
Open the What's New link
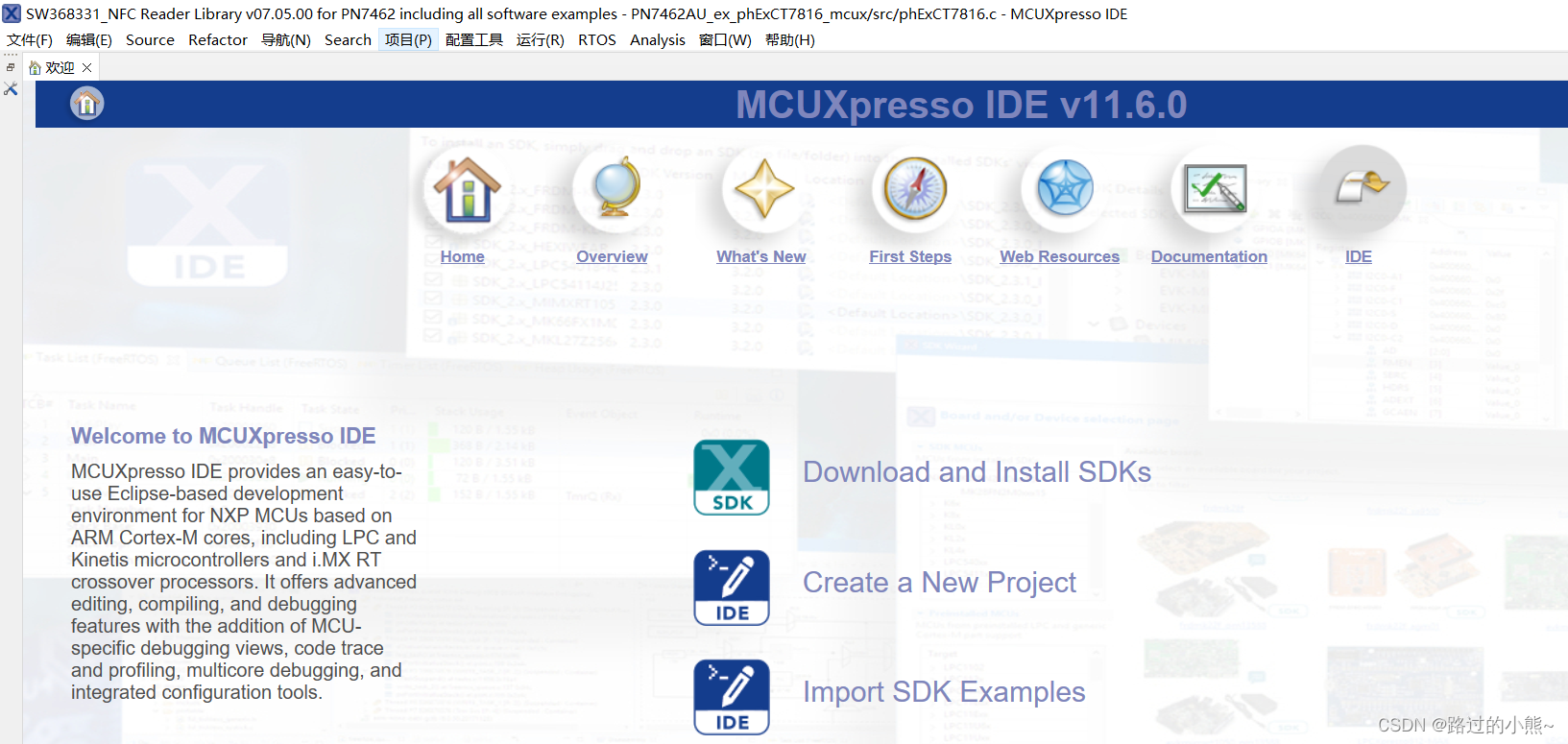[x=761, y=256]
